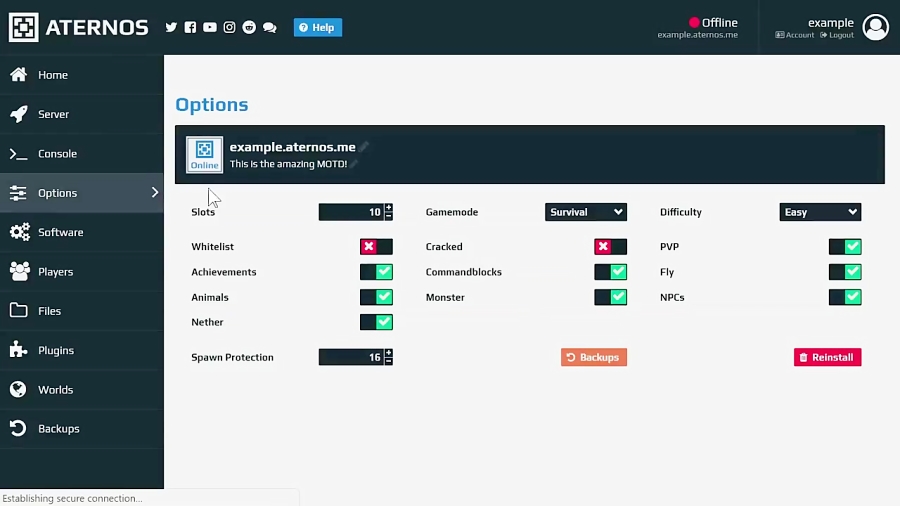The height and width of the screenshot is (506, 900).
Task: Click the red Reinstall button
Action: (x=827, y=357)
